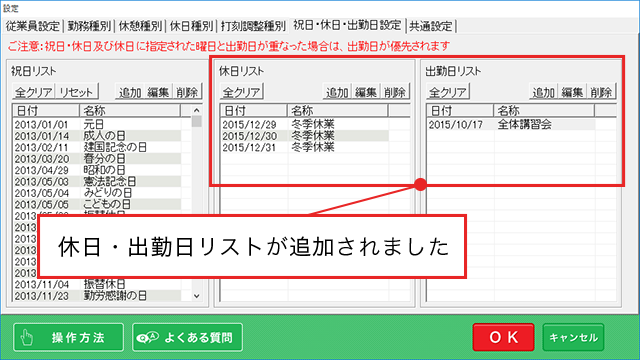Click 名称 column header in 祝日リスト

130,111
